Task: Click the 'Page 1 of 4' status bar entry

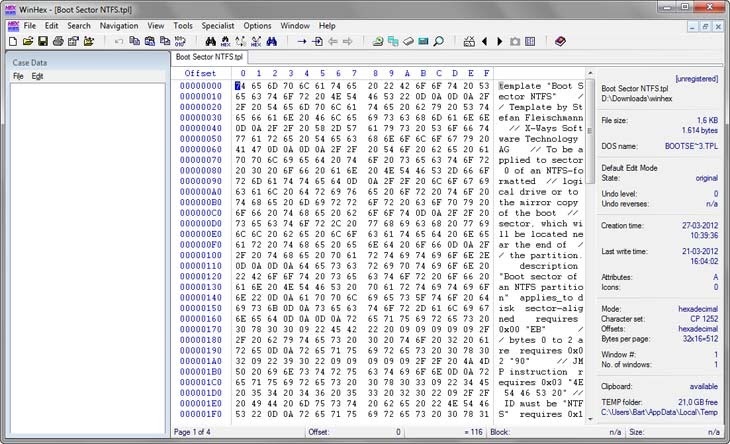Action: (192, 432)
